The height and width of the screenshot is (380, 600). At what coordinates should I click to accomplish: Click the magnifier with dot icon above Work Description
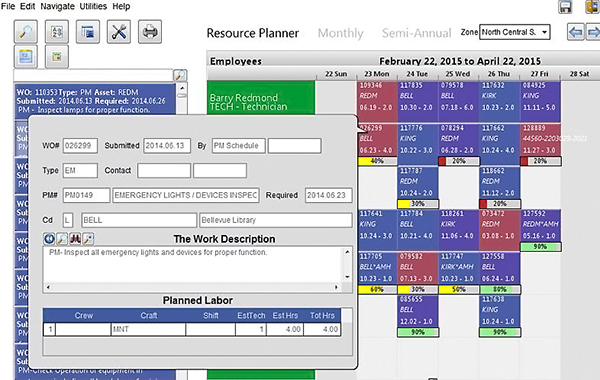coord(88,239)
